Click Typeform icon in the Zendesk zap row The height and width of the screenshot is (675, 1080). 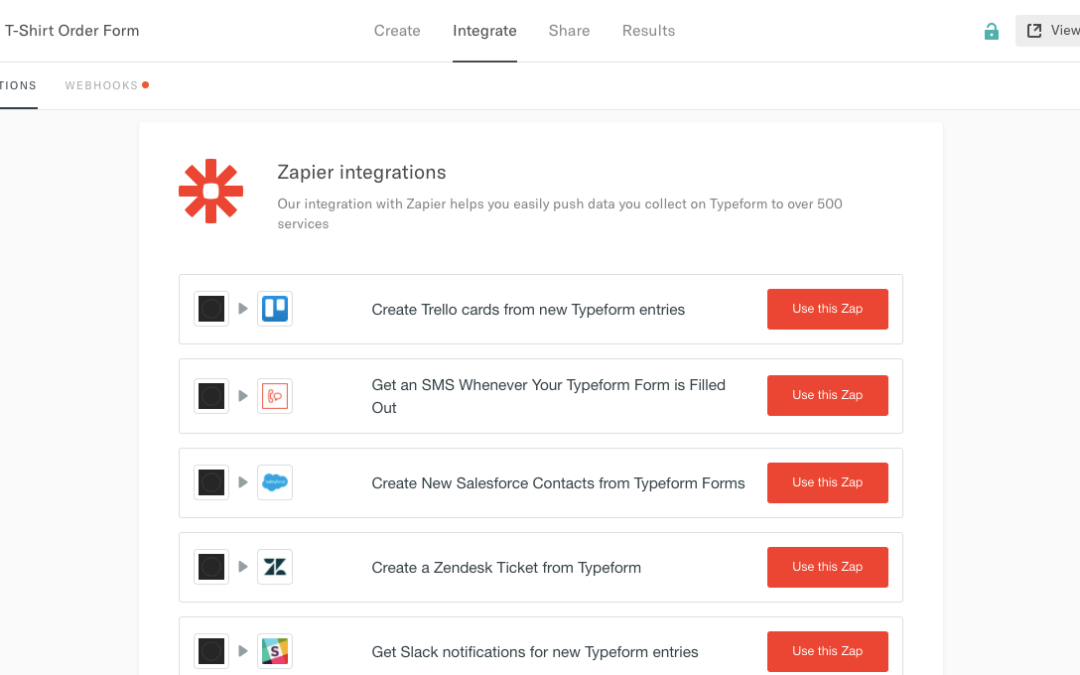pos(211,567)
